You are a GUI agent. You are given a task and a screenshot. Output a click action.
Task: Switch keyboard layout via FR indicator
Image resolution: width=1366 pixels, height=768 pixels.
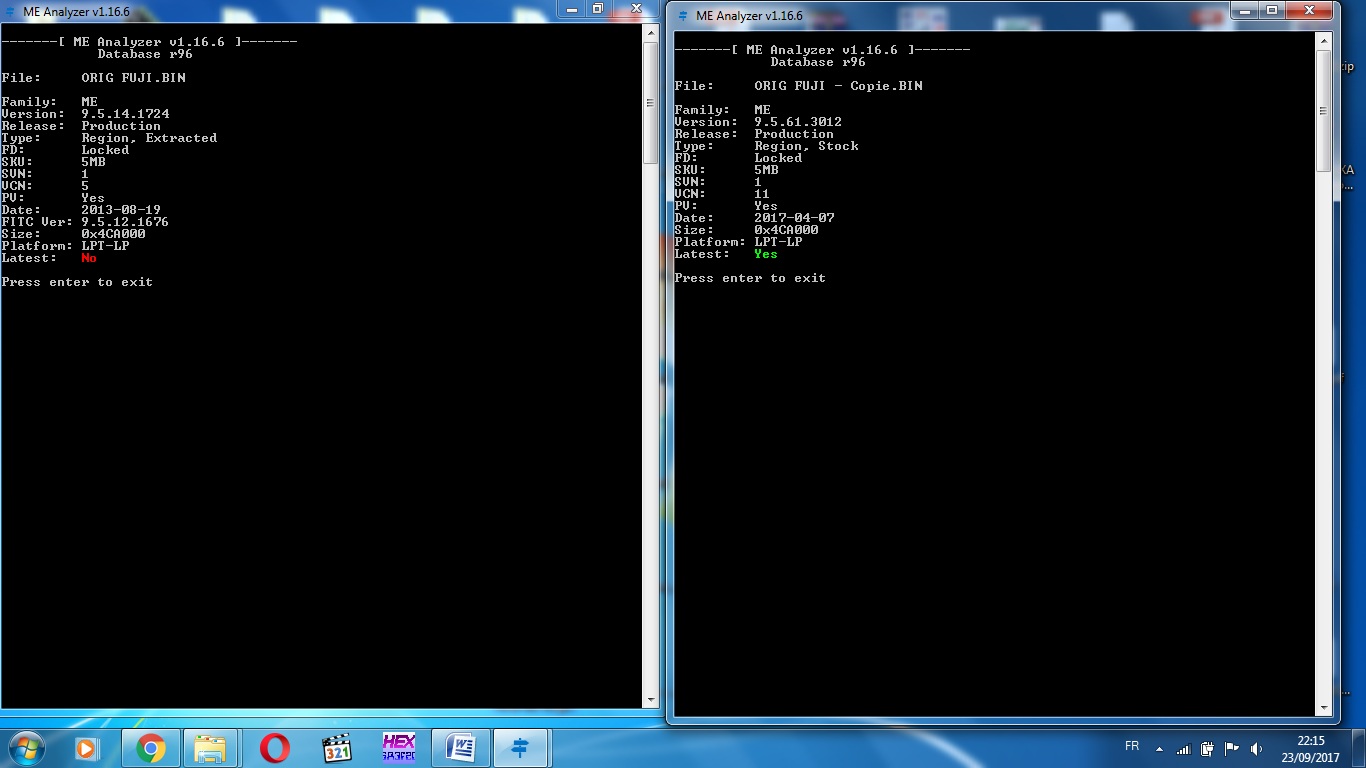pyautogui.click(x=1131, y=746)
